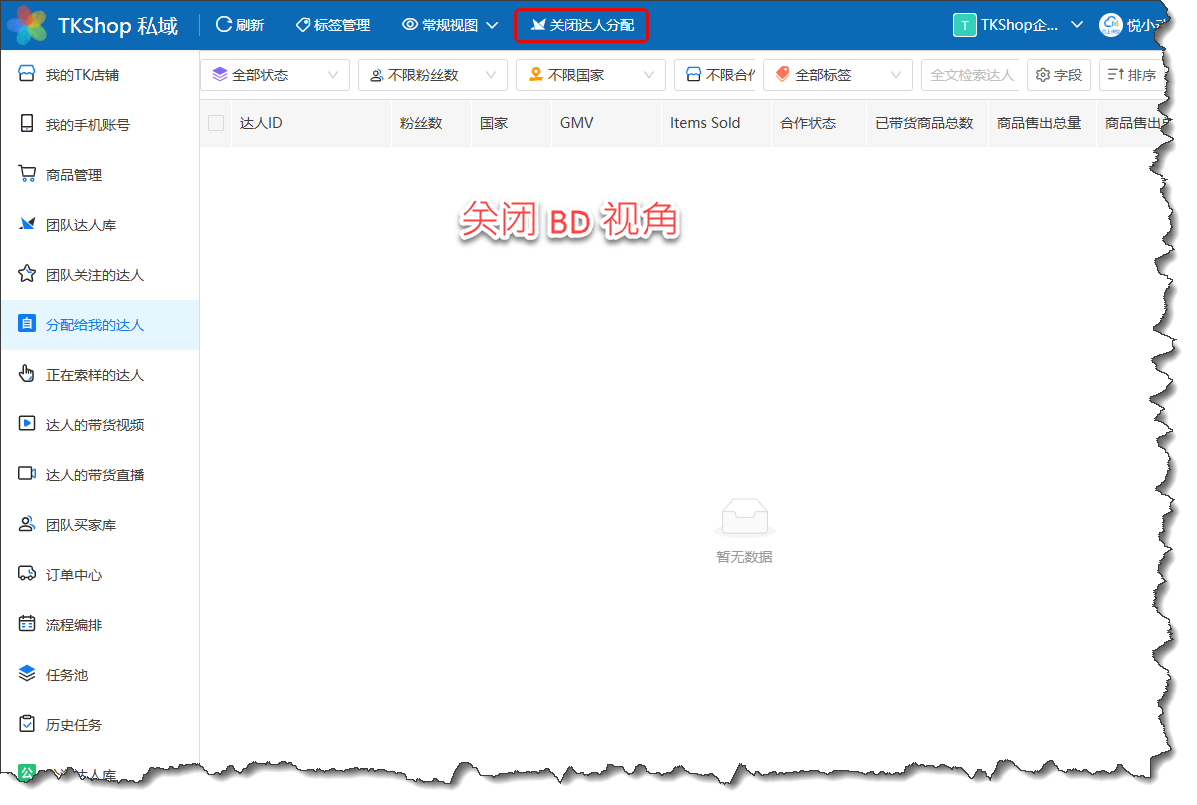Click the 字段 fields settings button
This screenshot has width=1197, height=805.
(x=1059, y=75)
